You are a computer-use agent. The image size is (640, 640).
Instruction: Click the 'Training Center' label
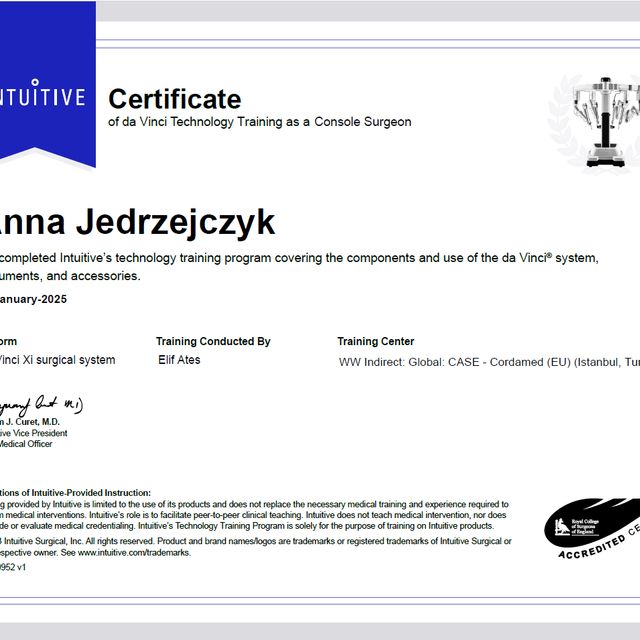[x=376, y=341]
